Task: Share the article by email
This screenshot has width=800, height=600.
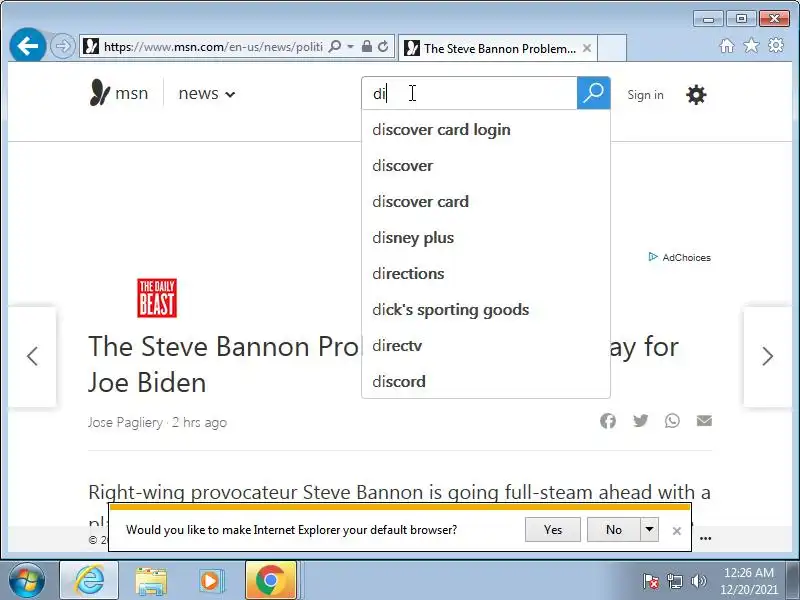Action: click(704, 420)
